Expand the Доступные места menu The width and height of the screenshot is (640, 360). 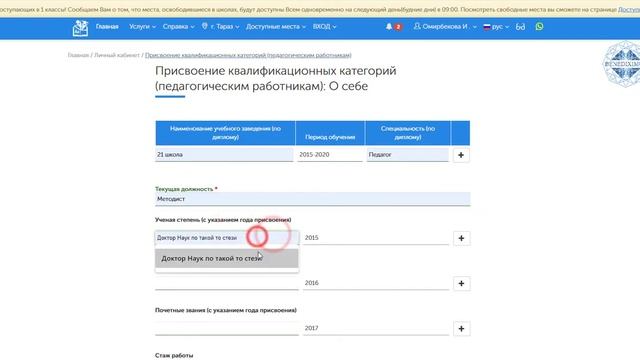click(x=276, y=27)
